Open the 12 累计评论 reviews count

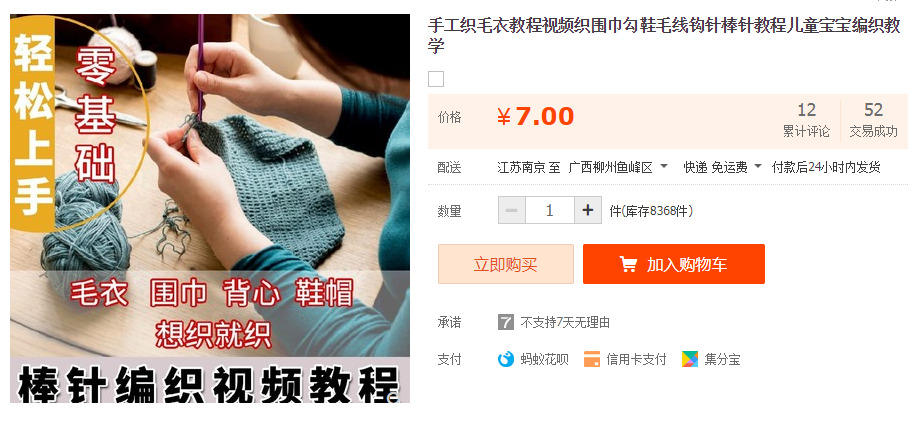(806, 120)
